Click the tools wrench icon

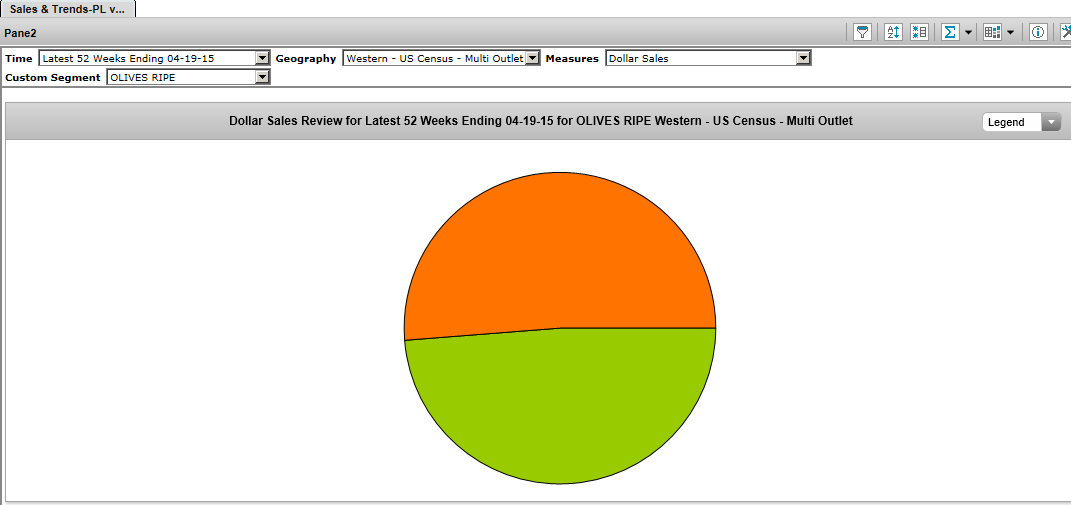[x=1065, y=32]
